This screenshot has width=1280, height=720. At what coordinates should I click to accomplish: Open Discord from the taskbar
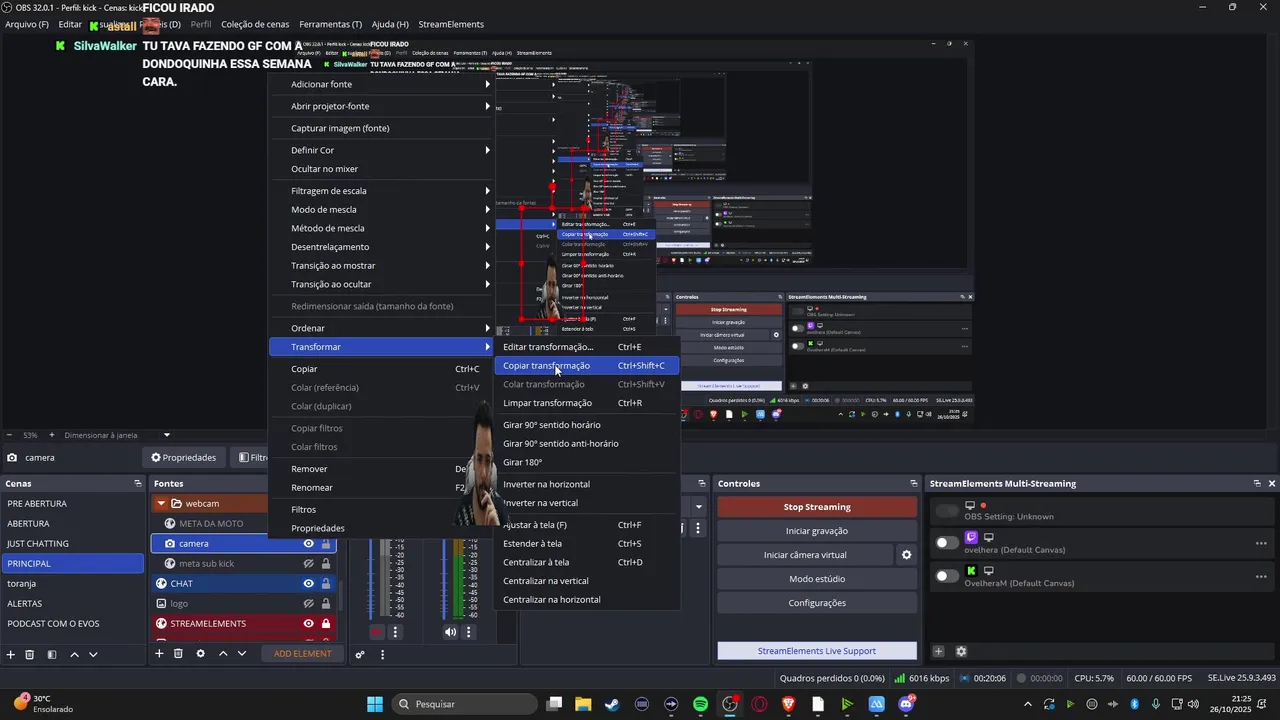906,704
